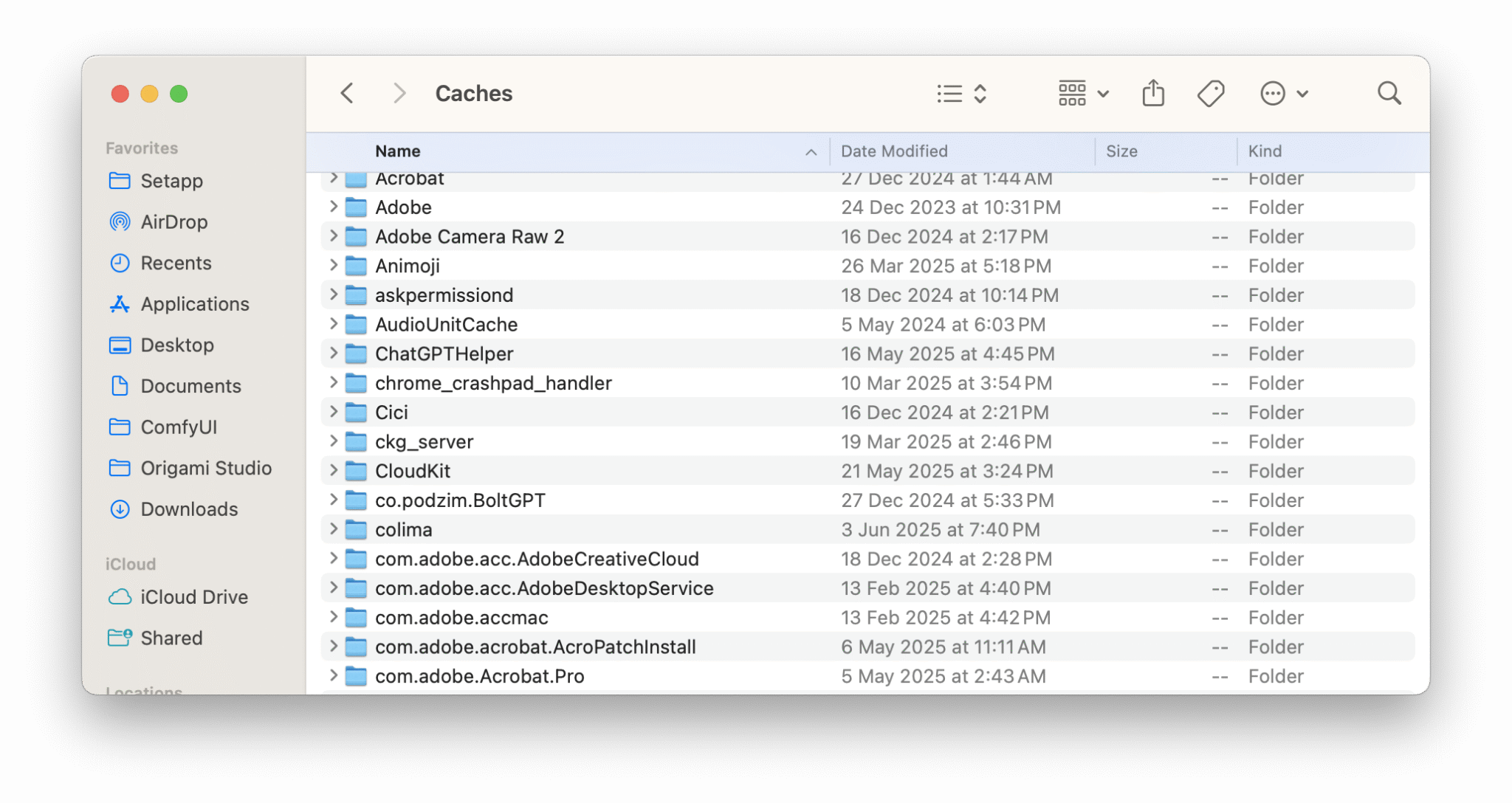Click the Kind column header

tap(1265, 151)
